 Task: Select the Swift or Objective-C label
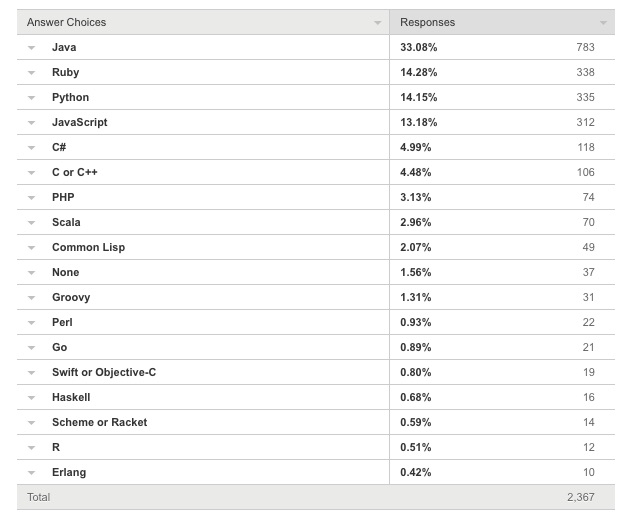[x=104, y=372]
